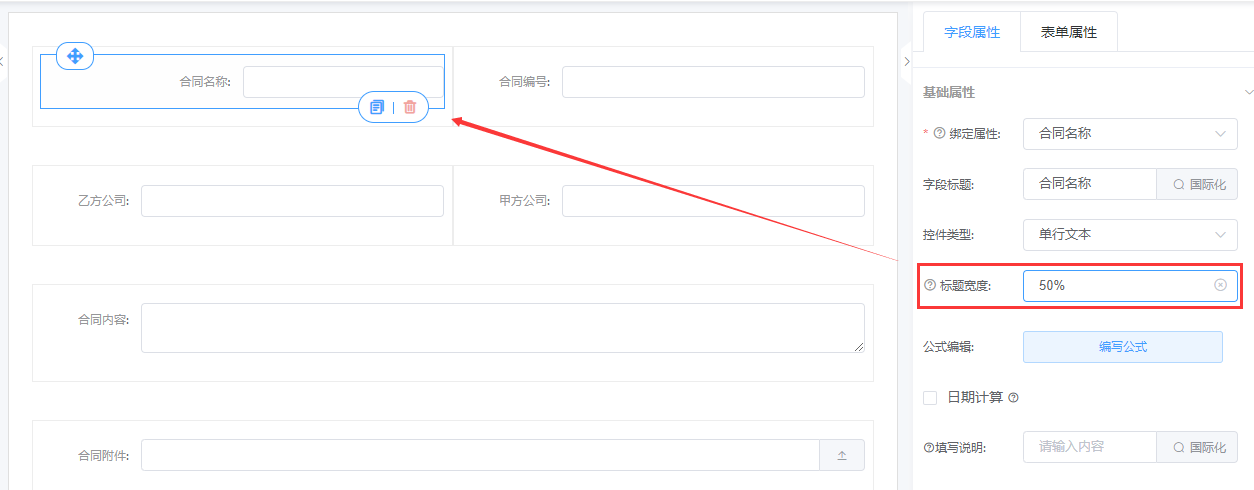Delete the selected 合同名称 field

coord(410,107)
